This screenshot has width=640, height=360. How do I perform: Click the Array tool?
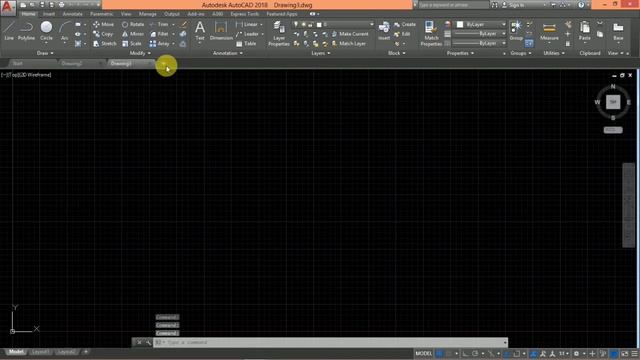click(x=160, y=44)
